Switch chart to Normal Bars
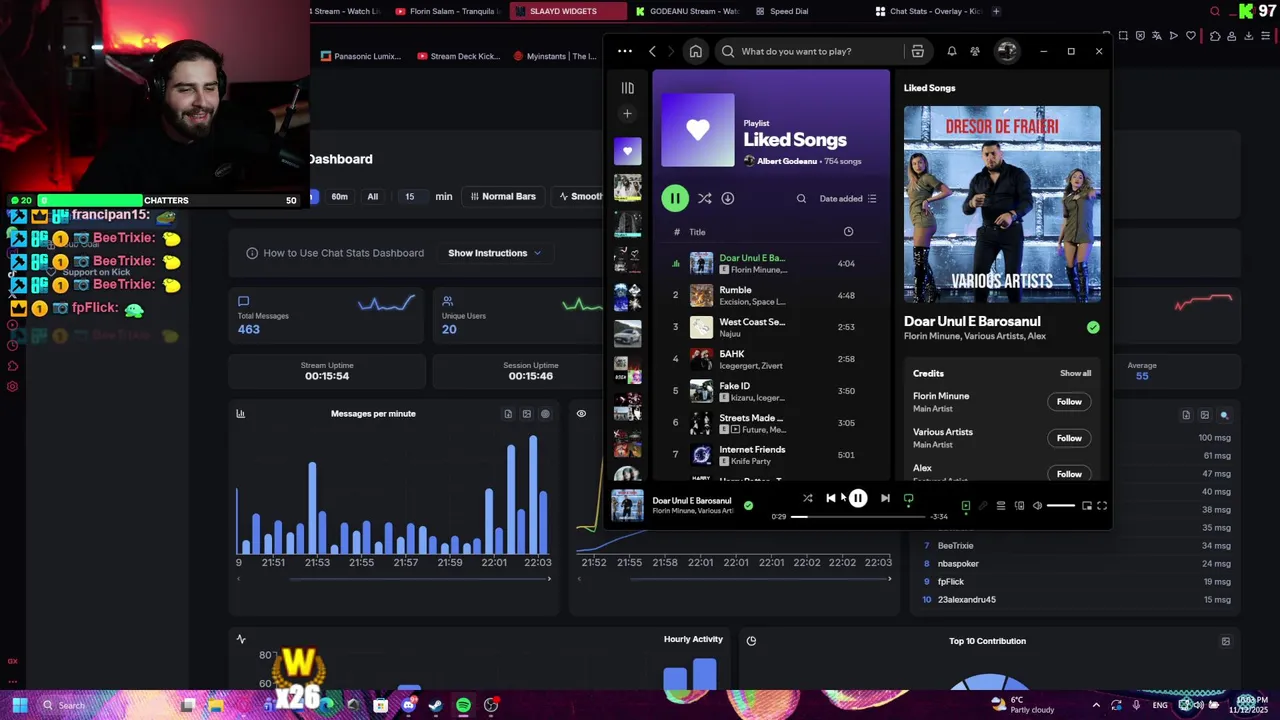This screenshot has width=1280, height=720. (x=503, y=197)
